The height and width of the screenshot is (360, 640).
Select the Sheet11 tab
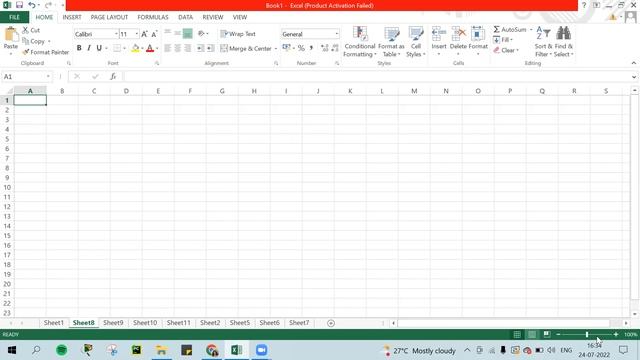[x=178, y=322]
